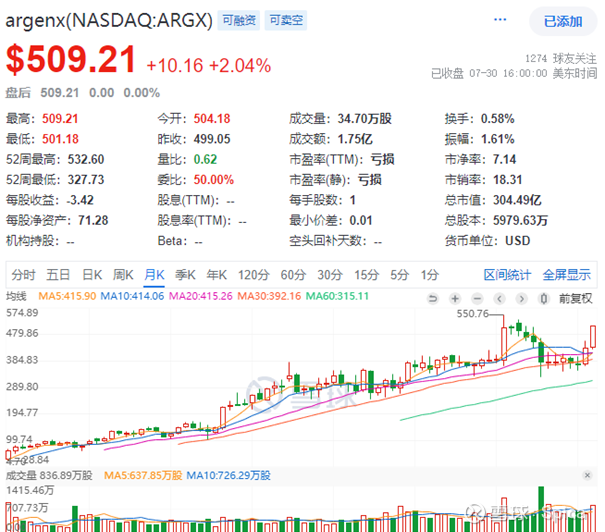Viewport: 605px width, 532px height.
Task: Click the 1274 球友关注 follower count
Action: click(x=561, y=59)
